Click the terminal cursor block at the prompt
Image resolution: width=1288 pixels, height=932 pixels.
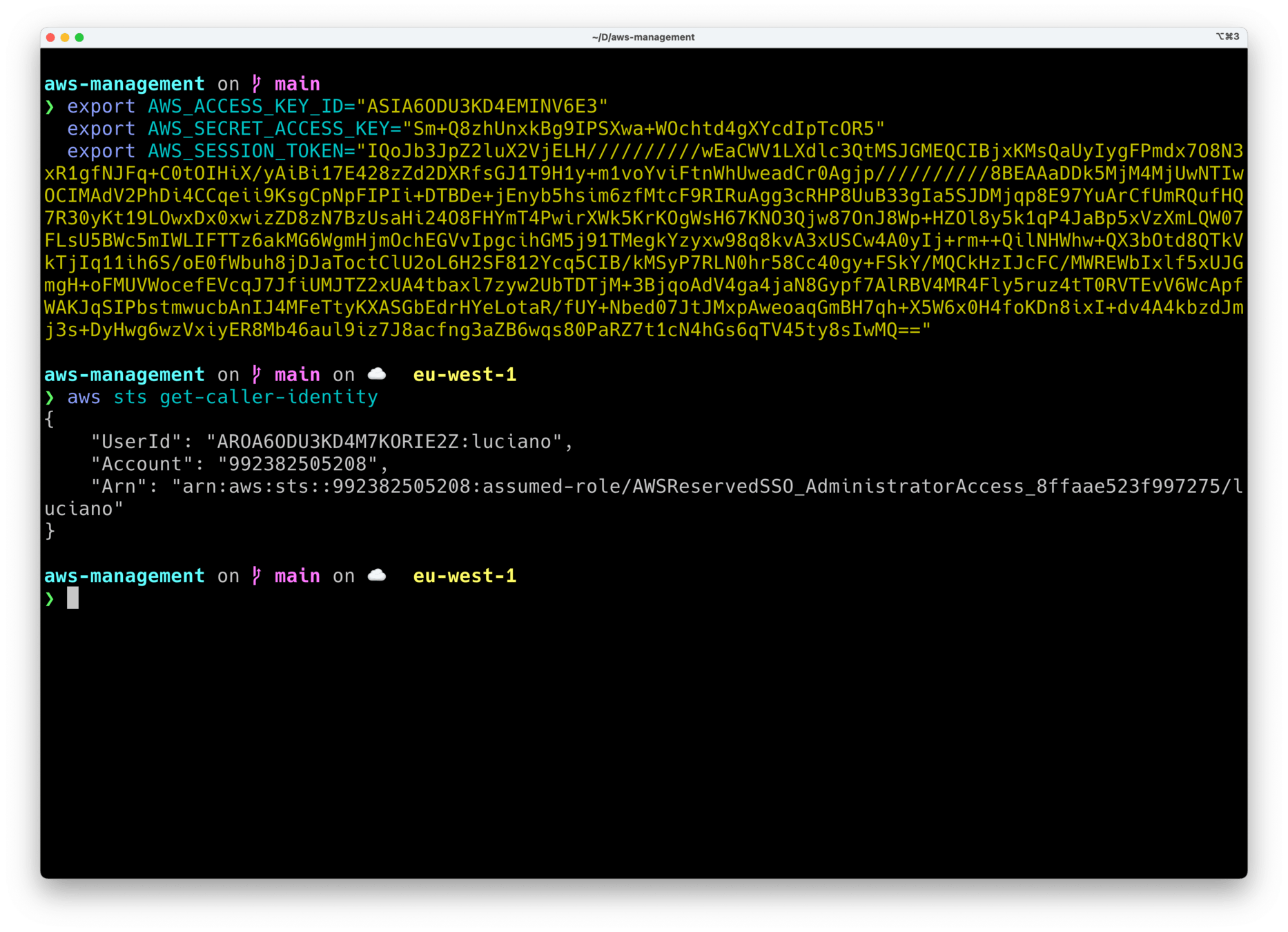pyautogui.click(x=72, y=598)
